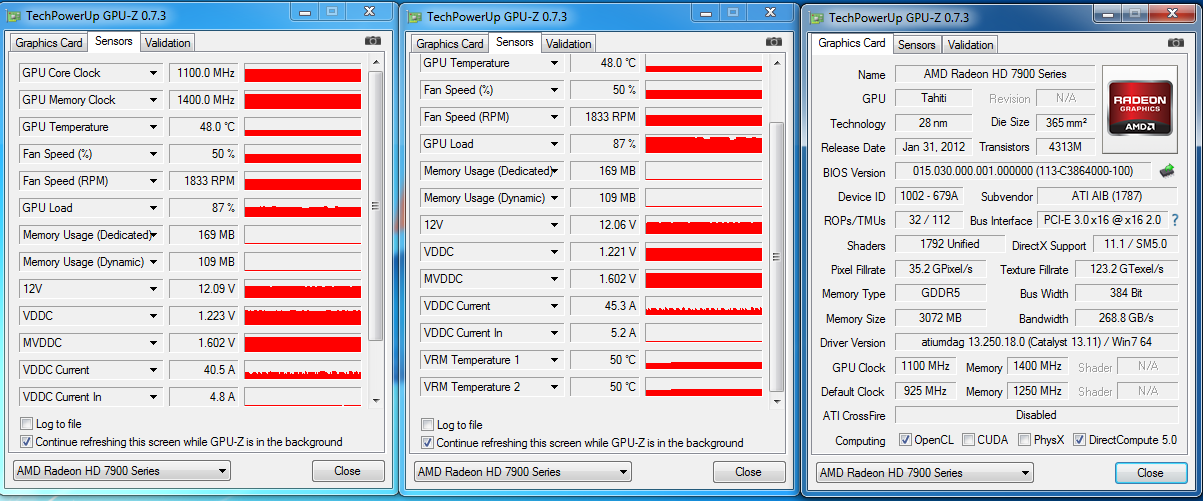Click the Close button in right window
Image resolution: width=1203 pixels, height=501 pixels.
click(1150, 473)
